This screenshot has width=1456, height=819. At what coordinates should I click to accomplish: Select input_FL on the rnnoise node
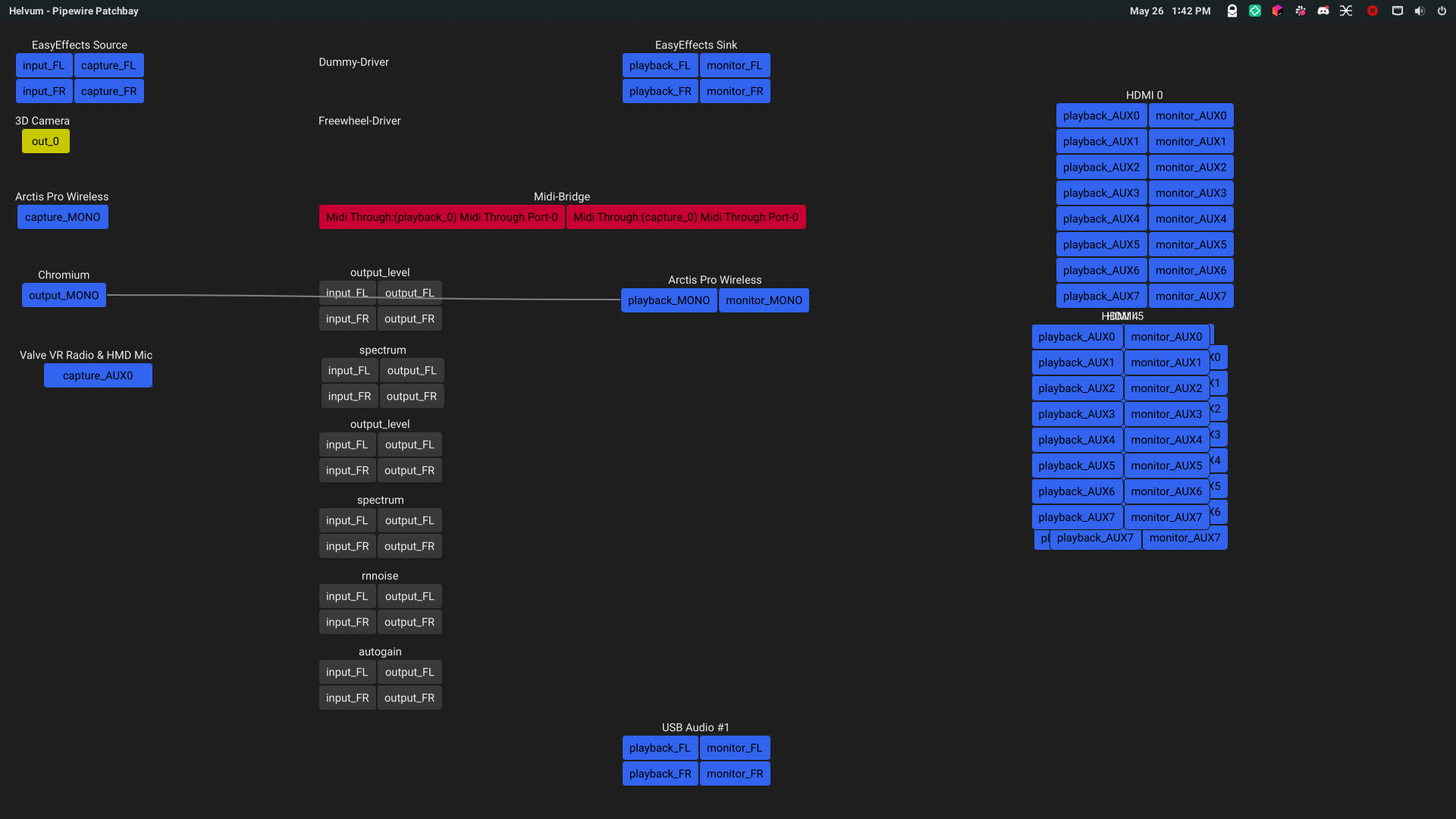[x=347, y=596]
